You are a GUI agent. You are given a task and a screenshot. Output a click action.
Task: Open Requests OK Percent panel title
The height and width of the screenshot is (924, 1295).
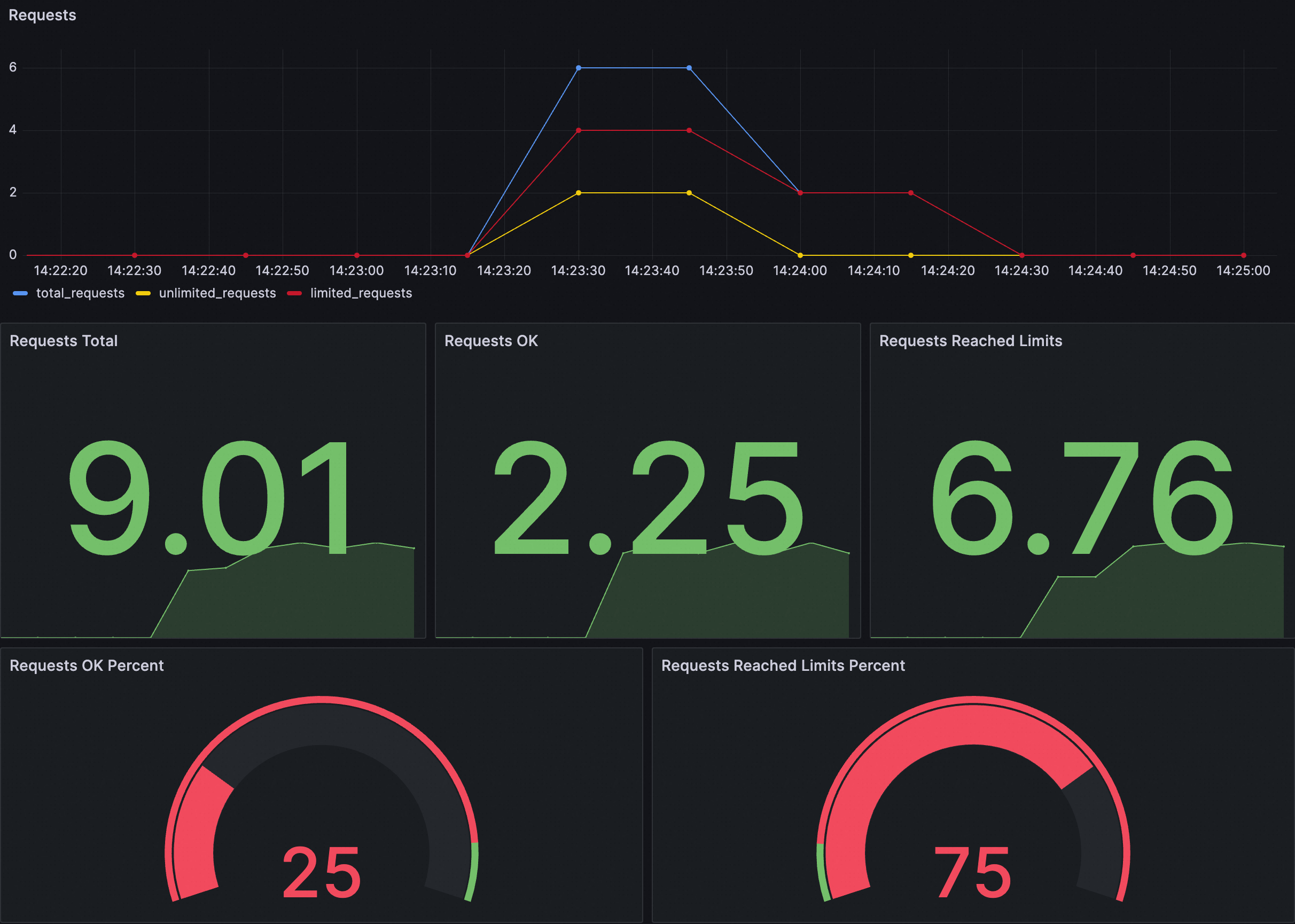87,665
